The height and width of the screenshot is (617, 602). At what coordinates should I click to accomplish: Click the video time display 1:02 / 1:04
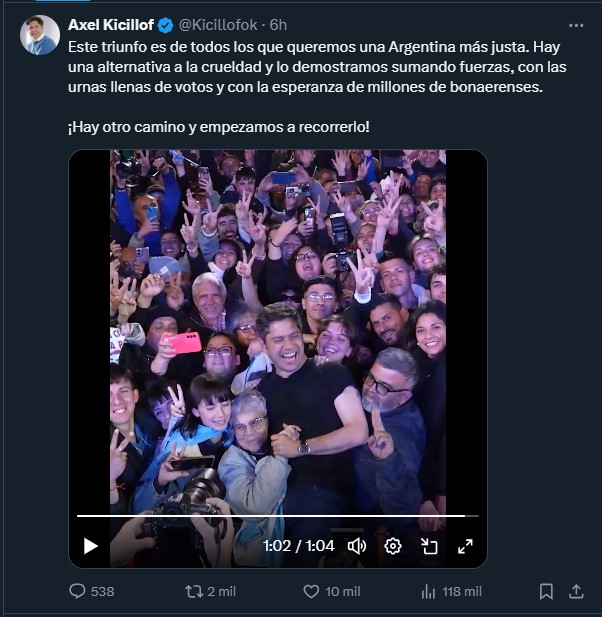(298, 546)
